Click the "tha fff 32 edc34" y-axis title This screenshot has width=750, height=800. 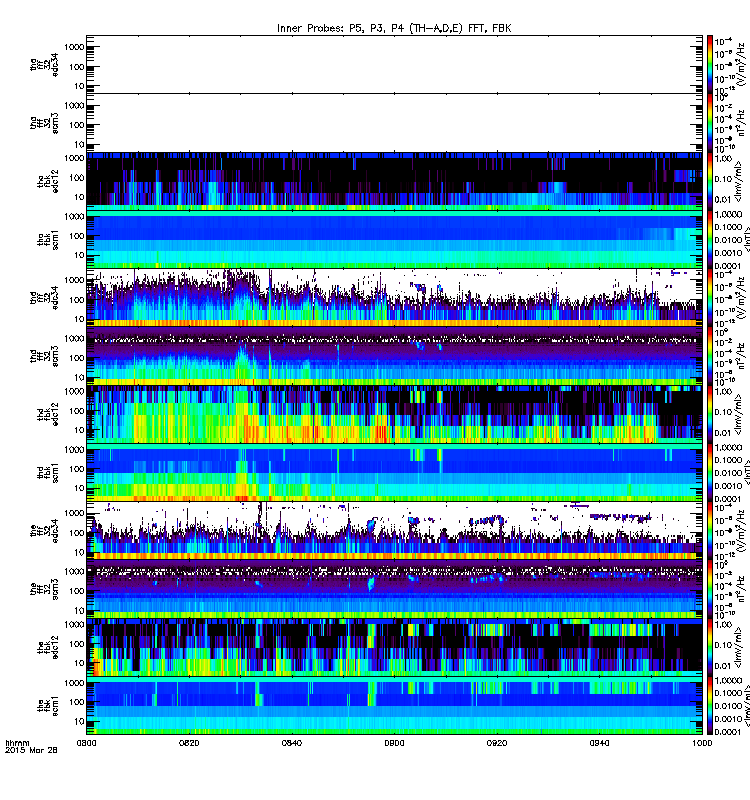(x=44, y=64)
